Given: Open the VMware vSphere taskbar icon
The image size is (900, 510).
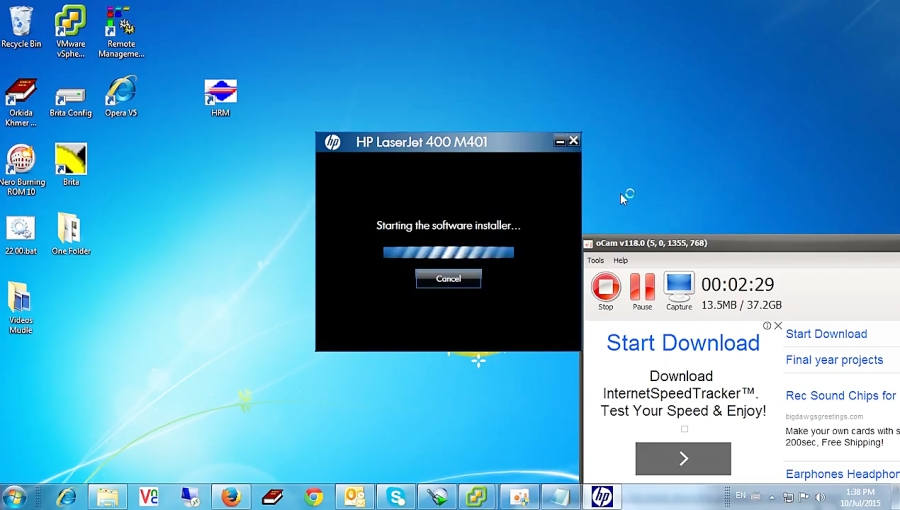Looking at the screenshot, I should pyautogui.click(x=478, y=496).
